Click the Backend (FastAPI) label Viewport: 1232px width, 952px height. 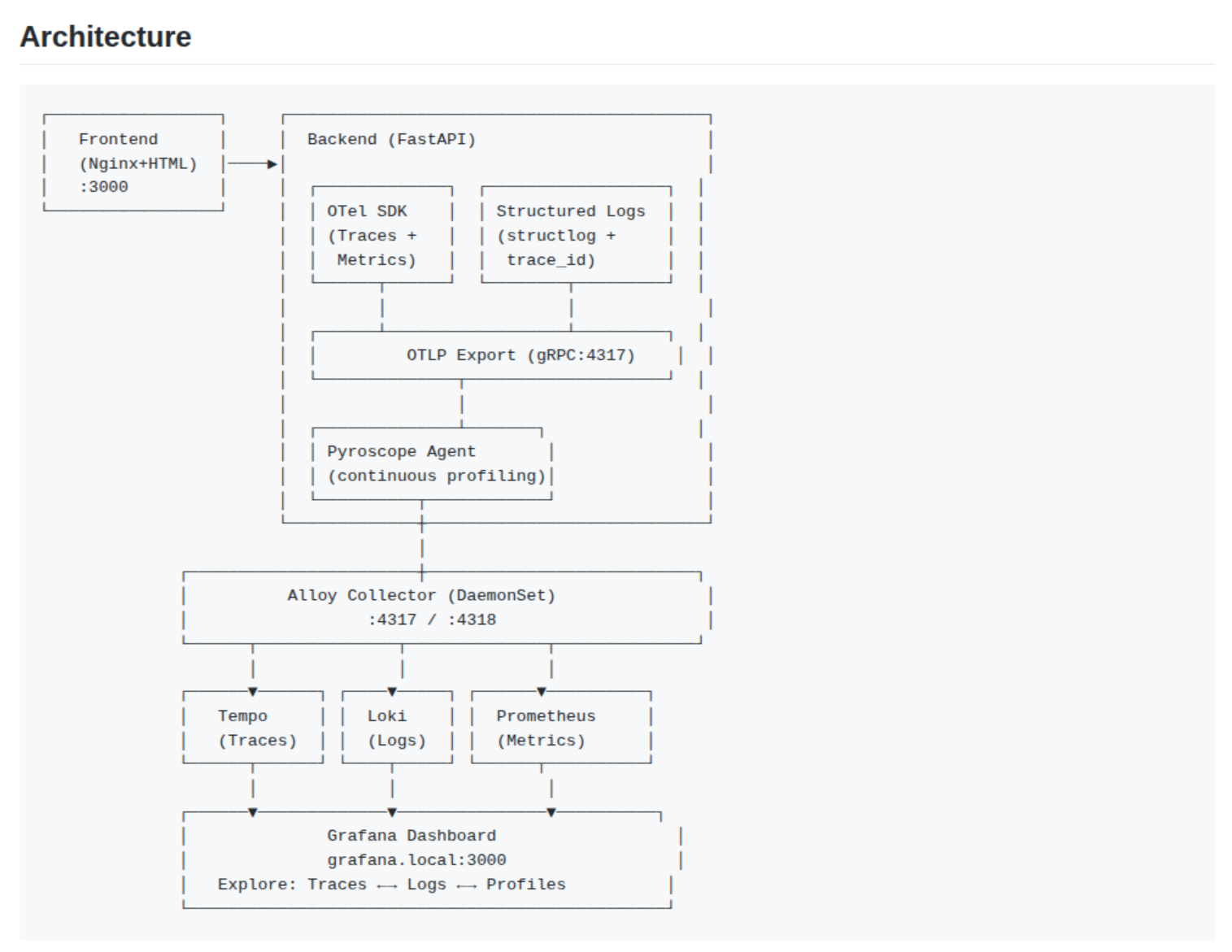391,139
